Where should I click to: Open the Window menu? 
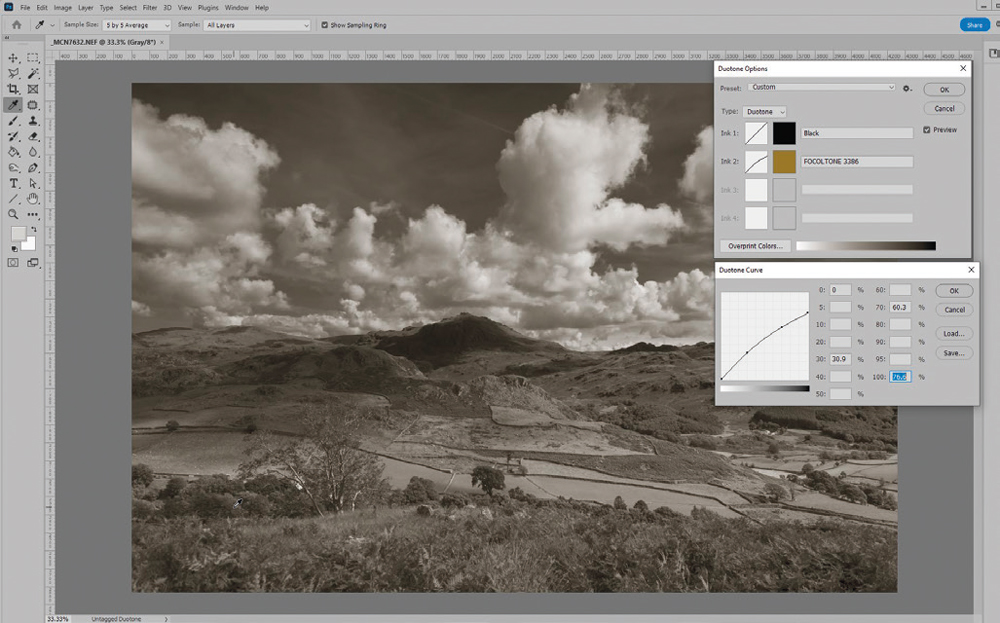pos(237,8)
